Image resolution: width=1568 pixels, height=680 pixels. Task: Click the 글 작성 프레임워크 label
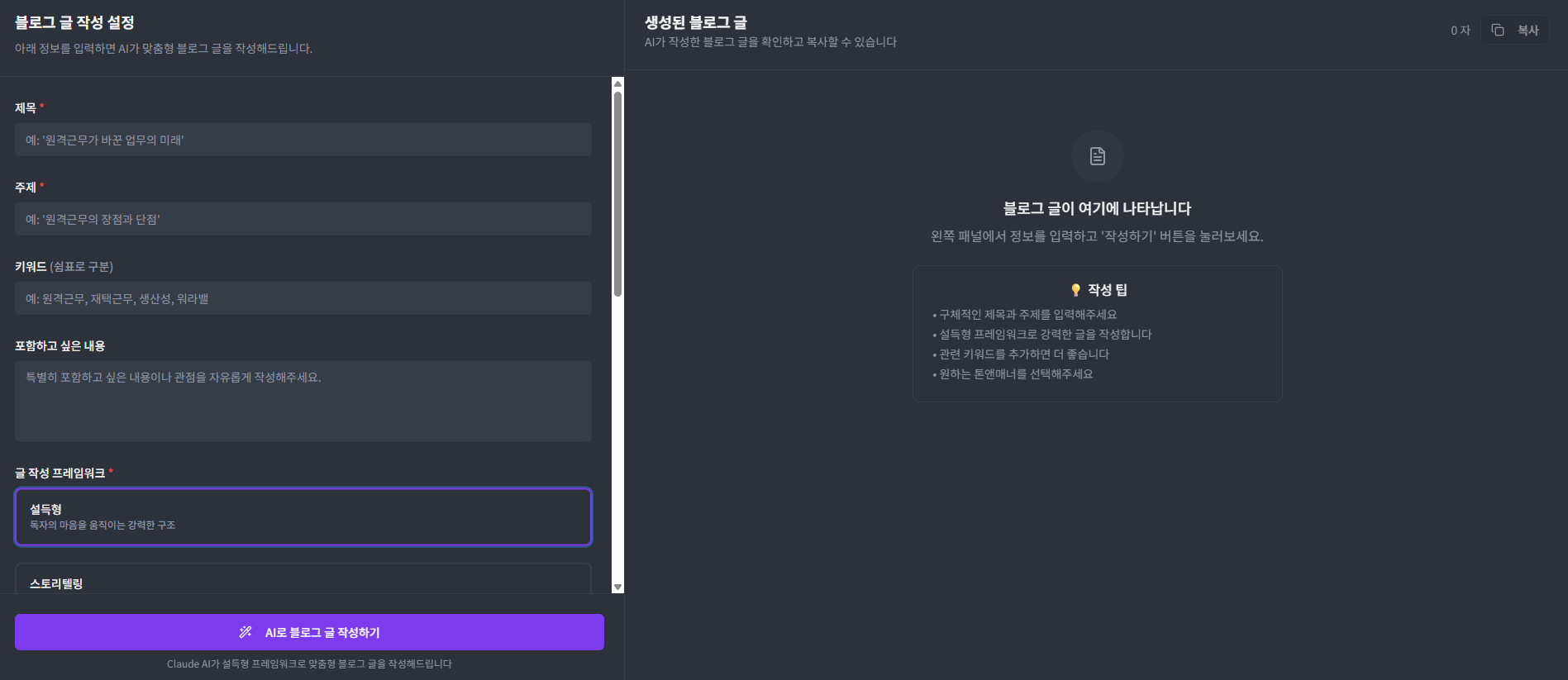point(60,473)
